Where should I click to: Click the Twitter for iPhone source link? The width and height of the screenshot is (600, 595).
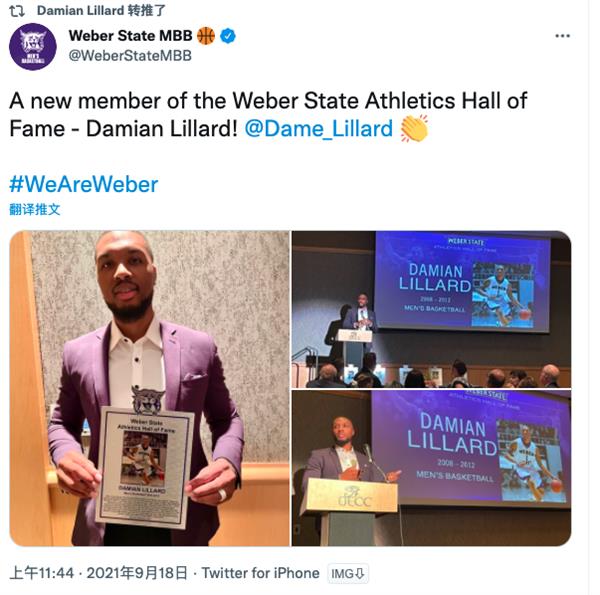(x=260, y=573)
